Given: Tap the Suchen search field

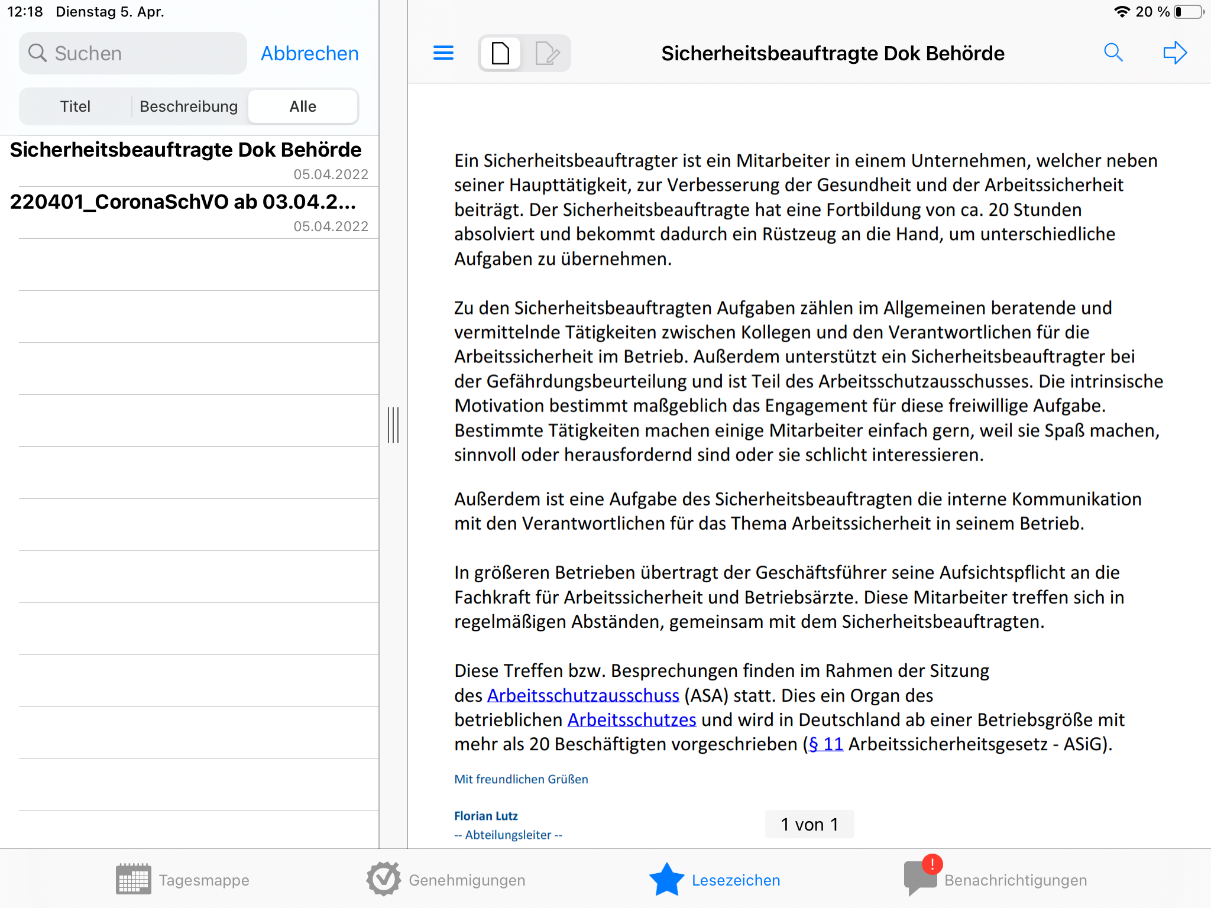Looking at the screenshot, I should [x=133, y=53].
